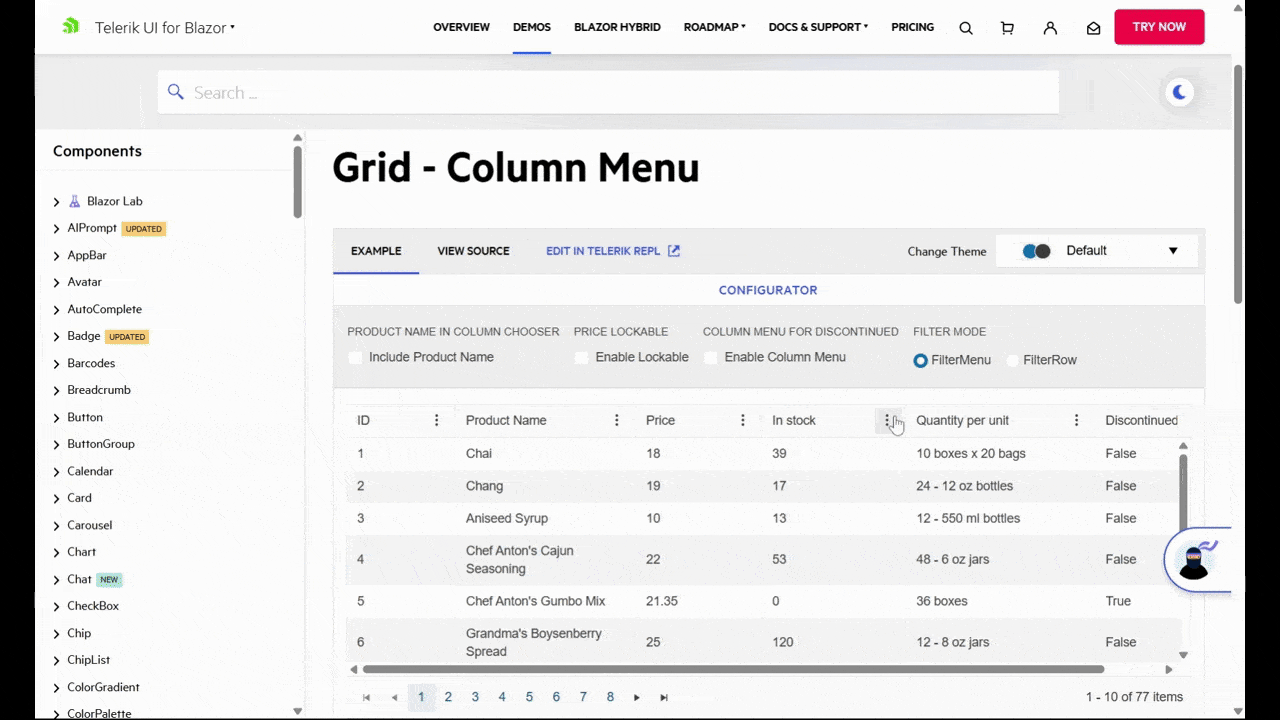The height and width of the screenshot is (720, 1280).
Task: Toggle dark mode with the moon icon
Action: 1179,92
